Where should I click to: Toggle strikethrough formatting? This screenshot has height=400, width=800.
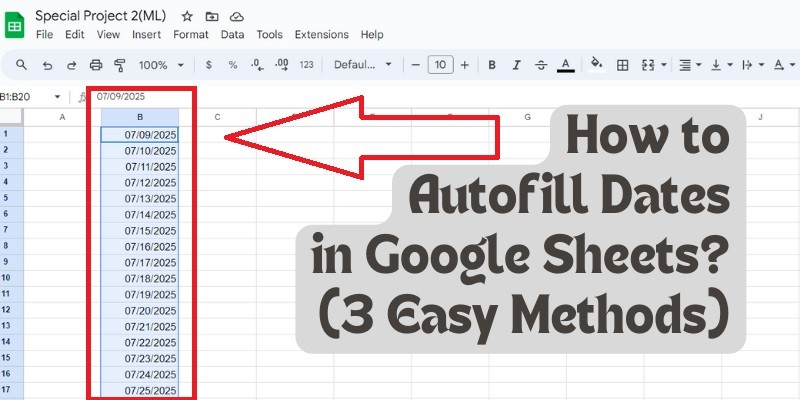pyautogui.click(x=541, y=65)
